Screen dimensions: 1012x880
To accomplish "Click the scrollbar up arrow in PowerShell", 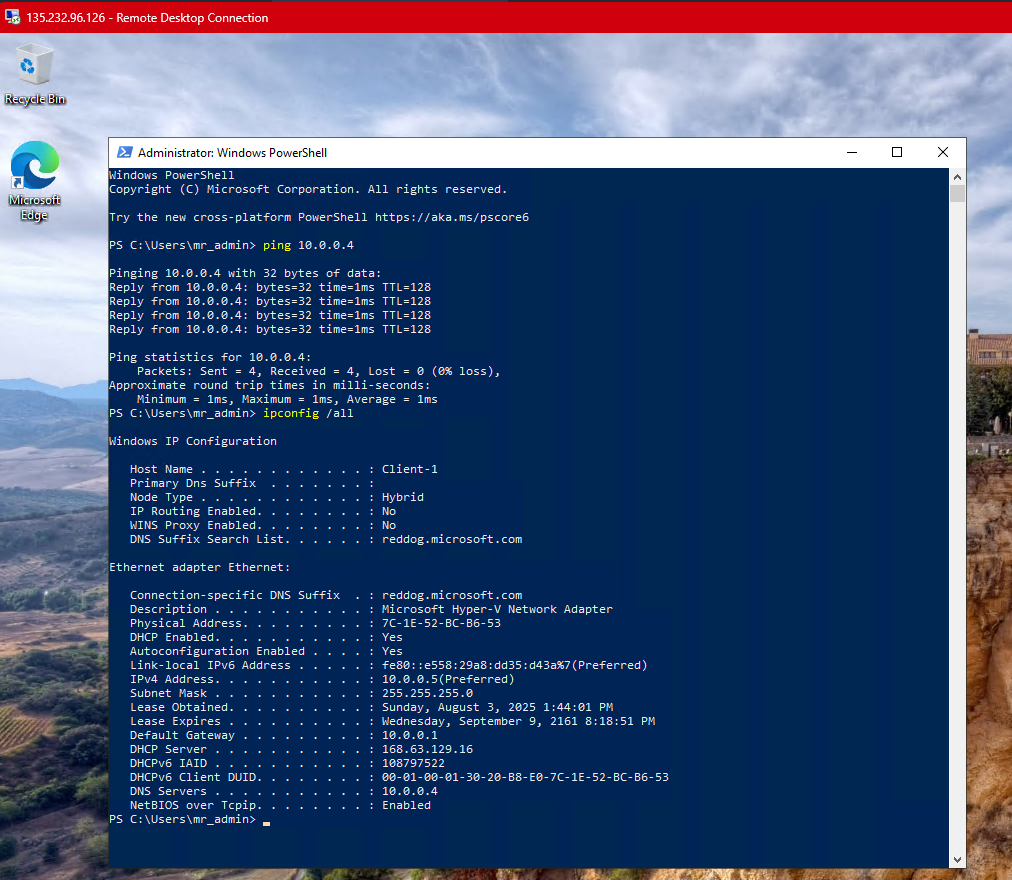I will 957,176.
